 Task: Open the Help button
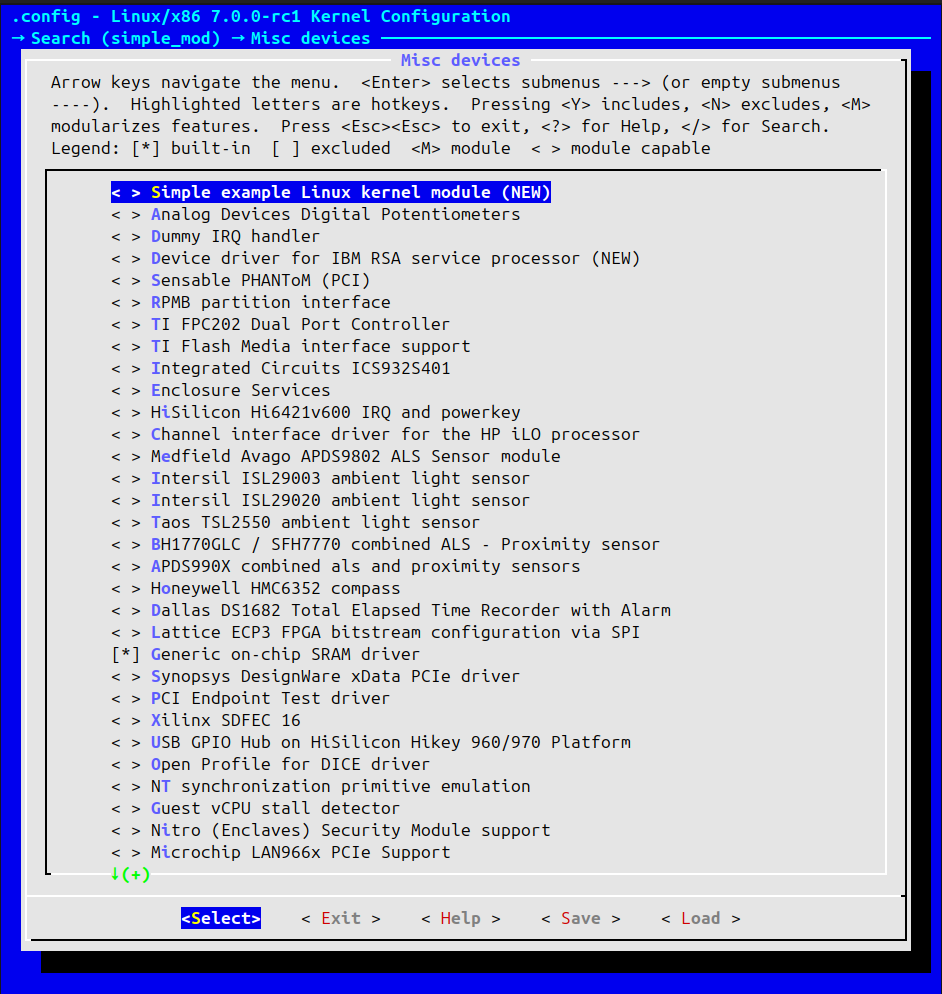(x=460, y=918)
